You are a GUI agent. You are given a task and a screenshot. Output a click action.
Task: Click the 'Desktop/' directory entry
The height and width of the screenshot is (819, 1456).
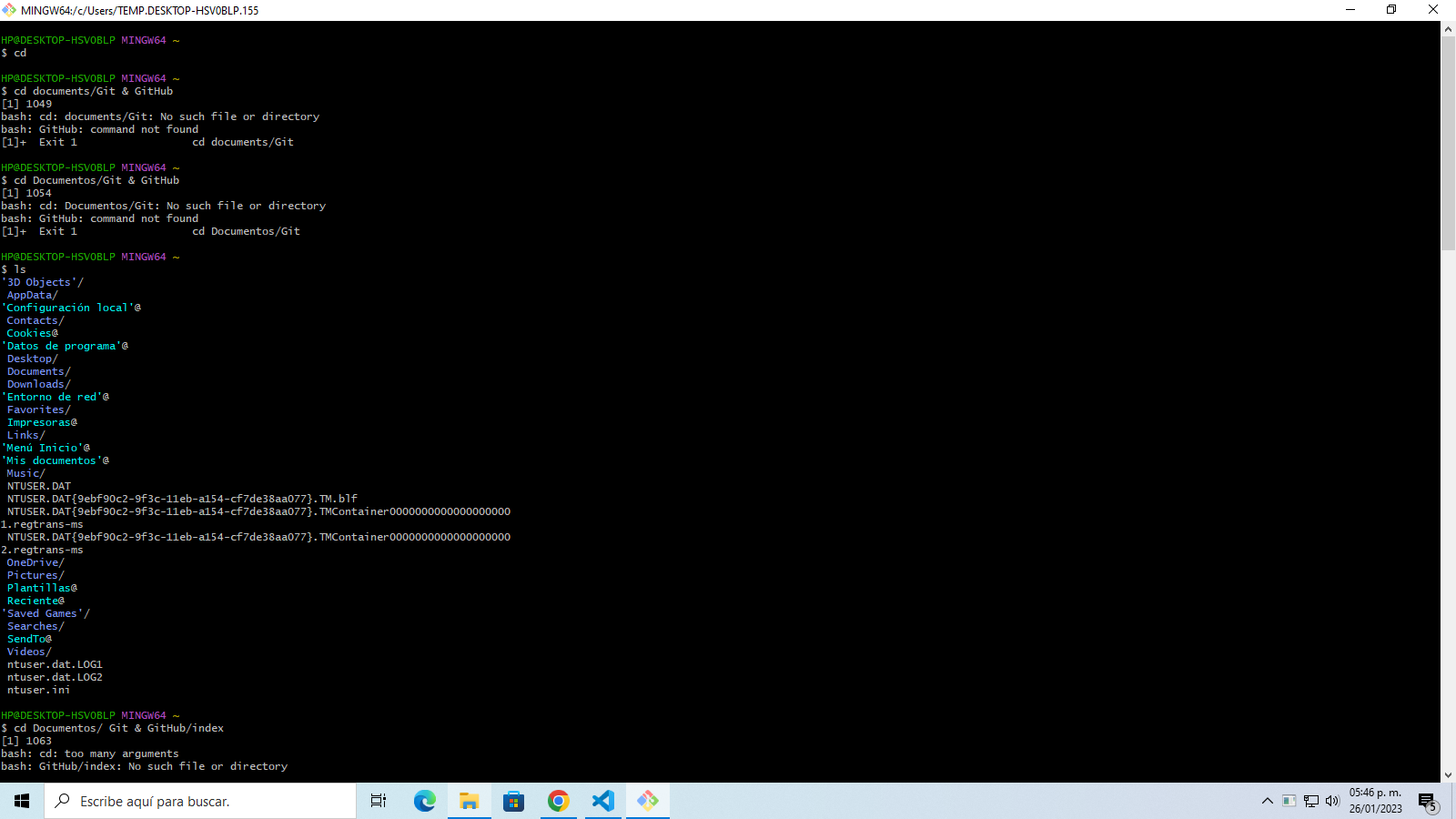32,359
